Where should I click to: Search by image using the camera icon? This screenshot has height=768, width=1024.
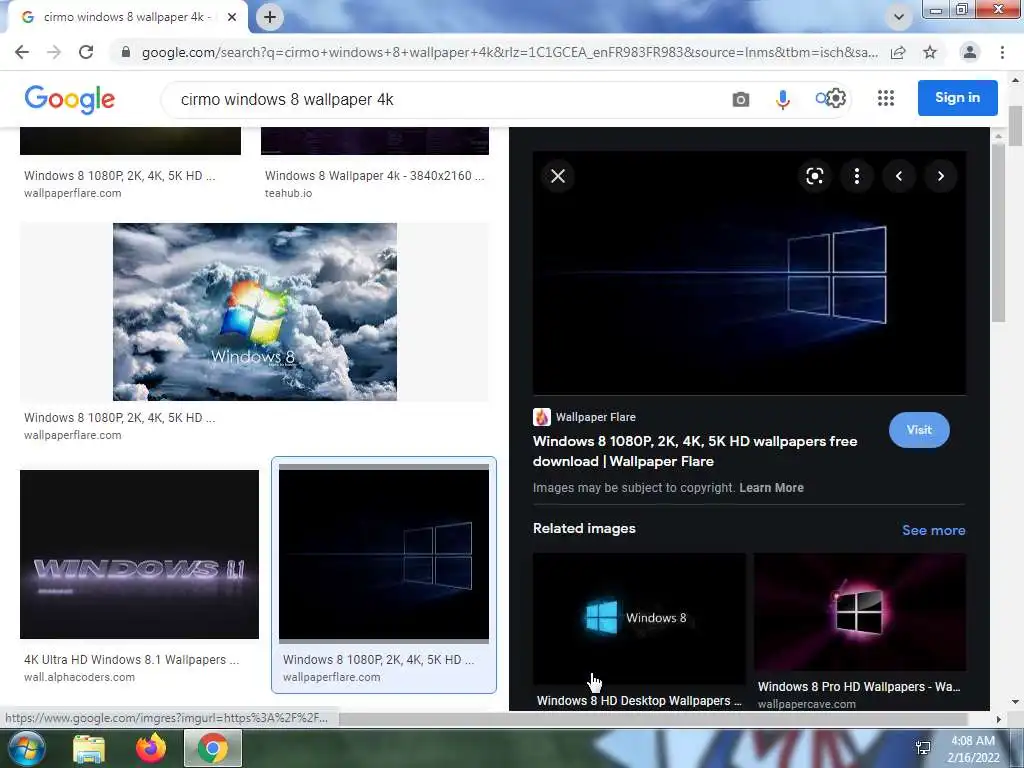tap(741, 99)
